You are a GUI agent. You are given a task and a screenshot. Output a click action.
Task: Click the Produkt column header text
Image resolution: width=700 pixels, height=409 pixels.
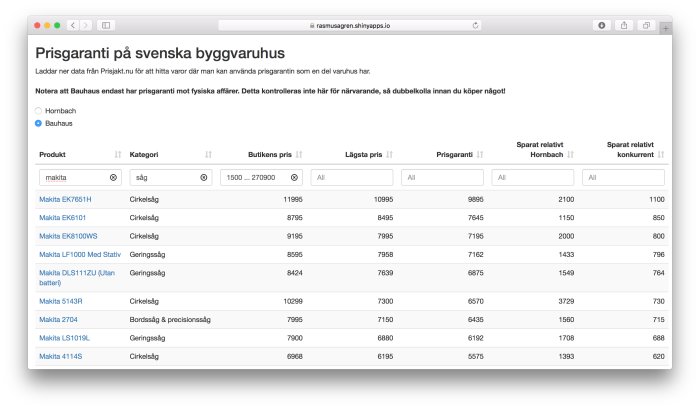pyautogui.click(x=52, y=154)
